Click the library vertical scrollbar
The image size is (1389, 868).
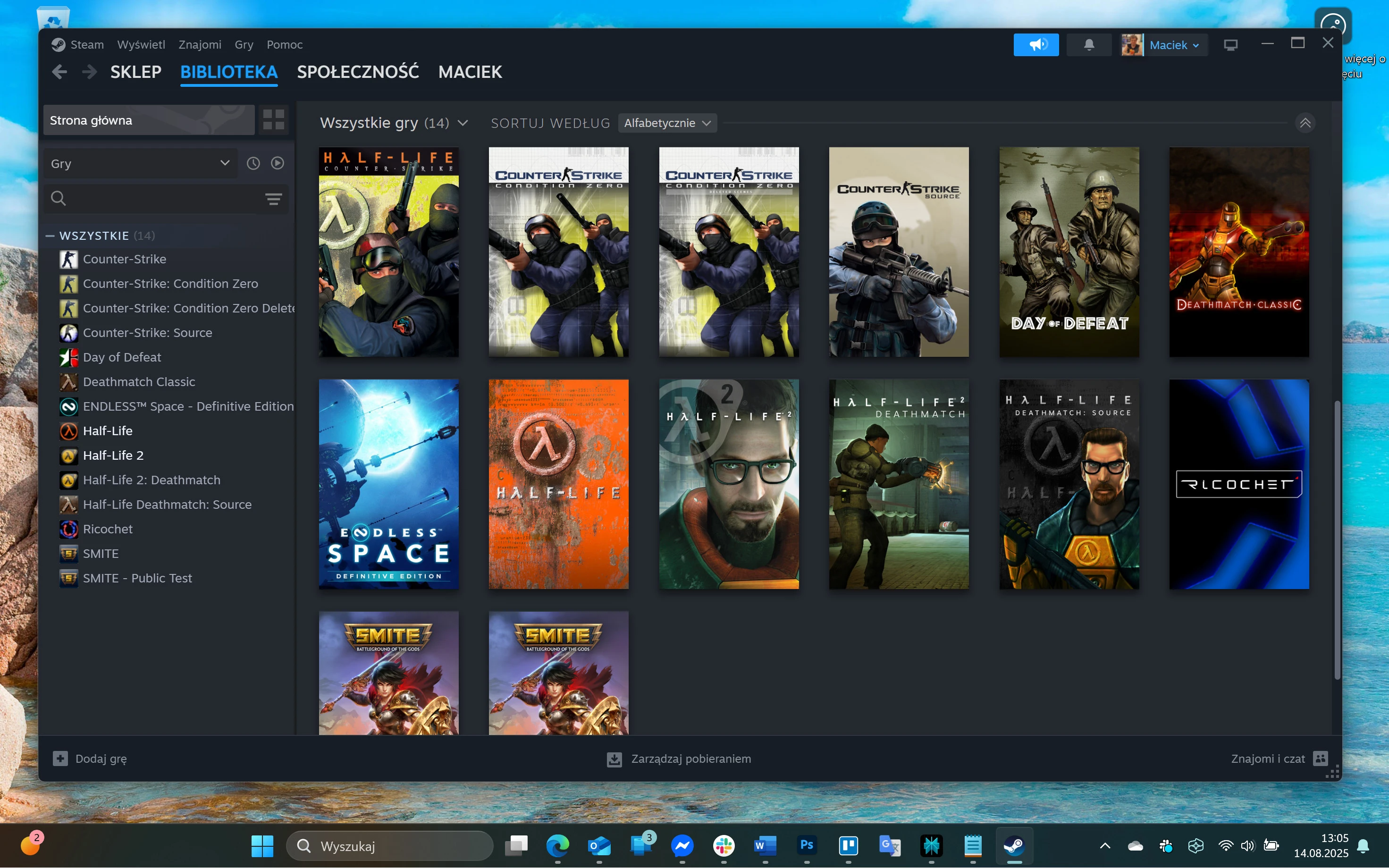coord(1337,539)
